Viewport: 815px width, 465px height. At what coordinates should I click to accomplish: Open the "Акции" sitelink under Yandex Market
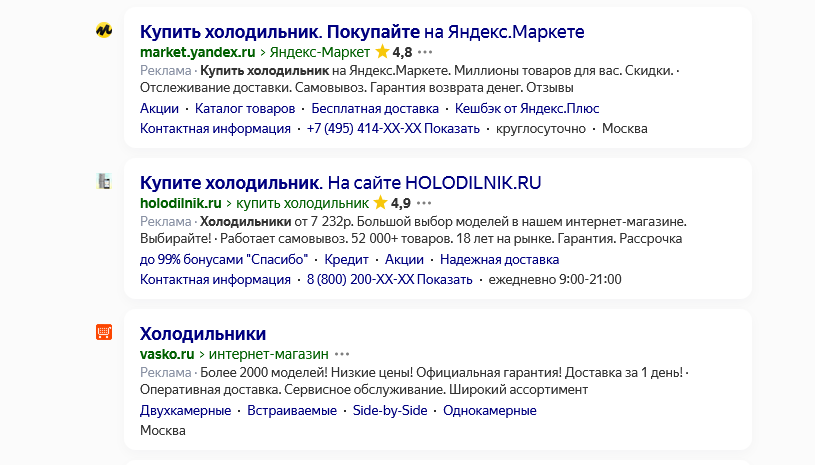pos(159,109)
